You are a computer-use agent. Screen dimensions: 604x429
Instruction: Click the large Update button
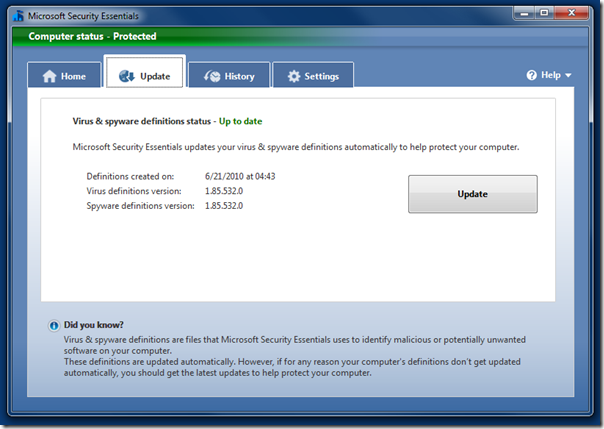tap(473, 194)
